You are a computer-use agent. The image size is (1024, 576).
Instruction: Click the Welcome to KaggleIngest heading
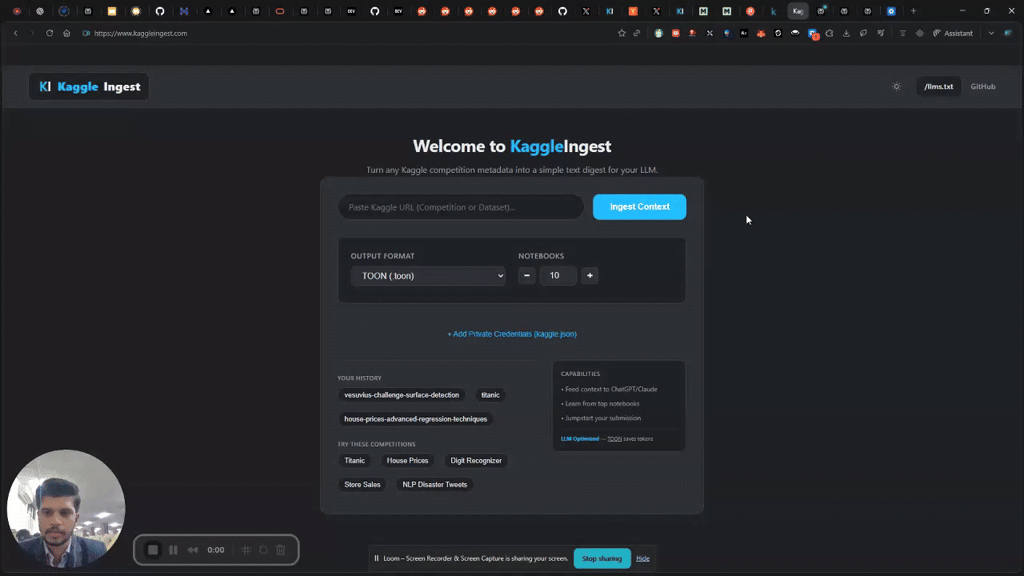click(x=512, y=146)
